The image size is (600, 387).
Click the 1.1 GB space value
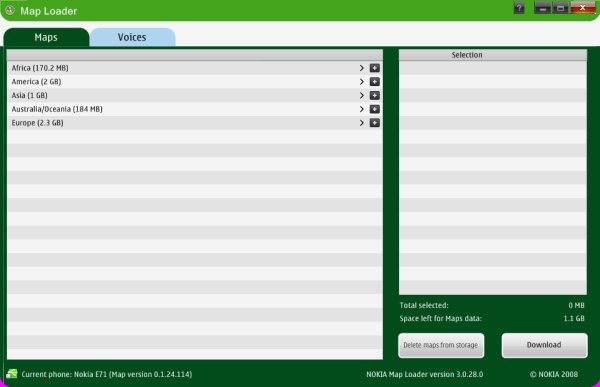point(574,318)
